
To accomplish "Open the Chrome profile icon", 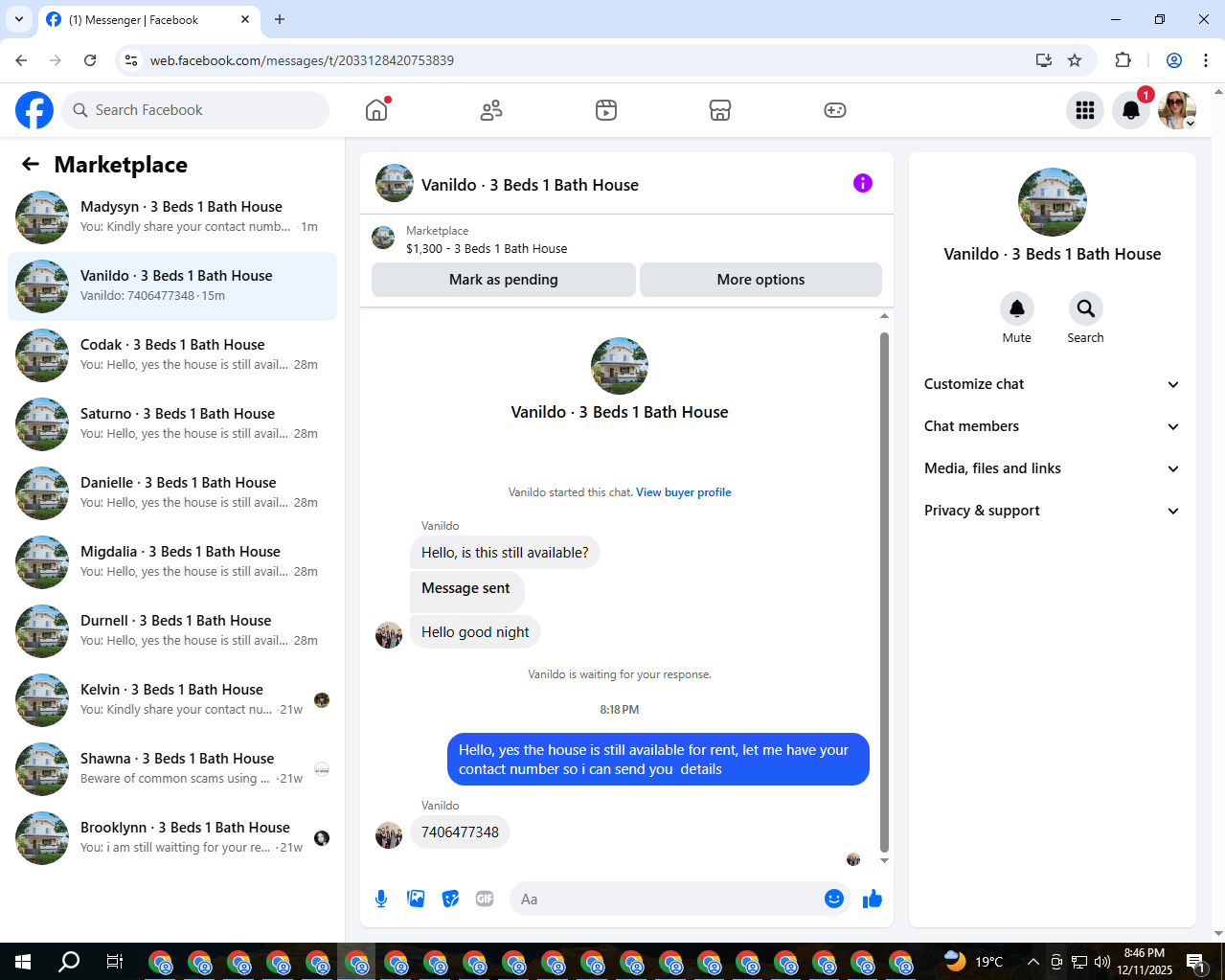I will pyautogui.click(x=1174, y=60).
